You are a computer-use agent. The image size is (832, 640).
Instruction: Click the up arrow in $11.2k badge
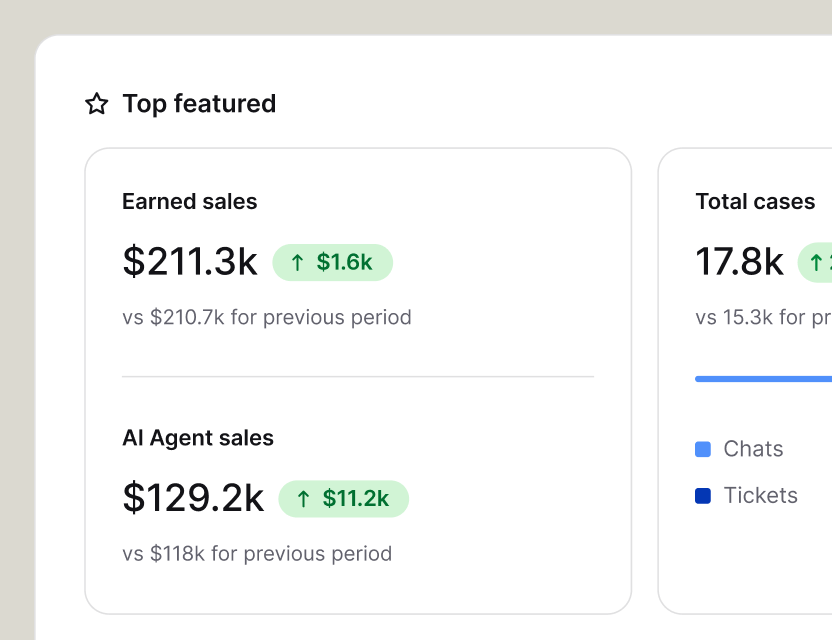click(x=303, y=499)
